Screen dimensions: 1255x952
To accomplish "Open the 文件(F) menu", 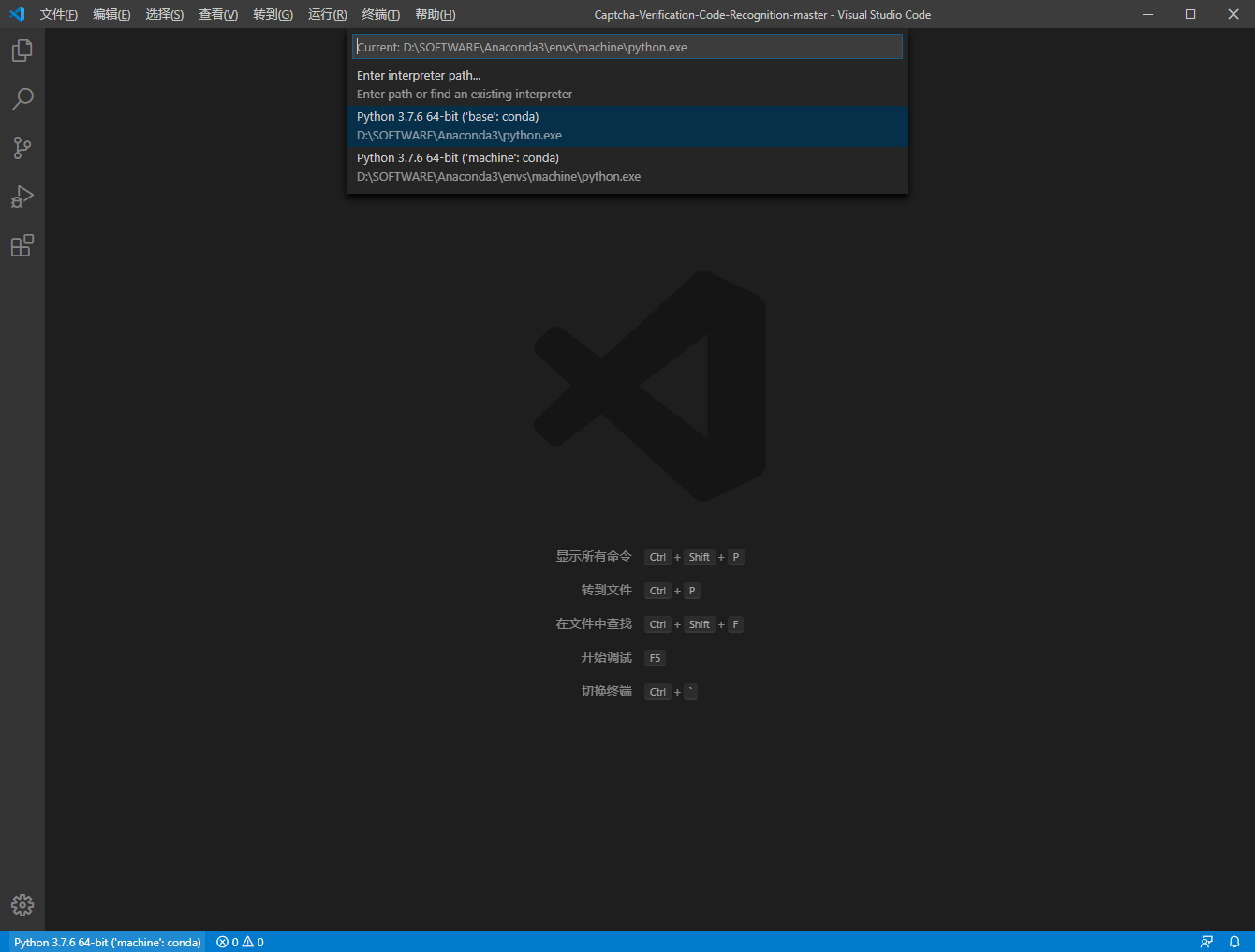I will (59, 14).
